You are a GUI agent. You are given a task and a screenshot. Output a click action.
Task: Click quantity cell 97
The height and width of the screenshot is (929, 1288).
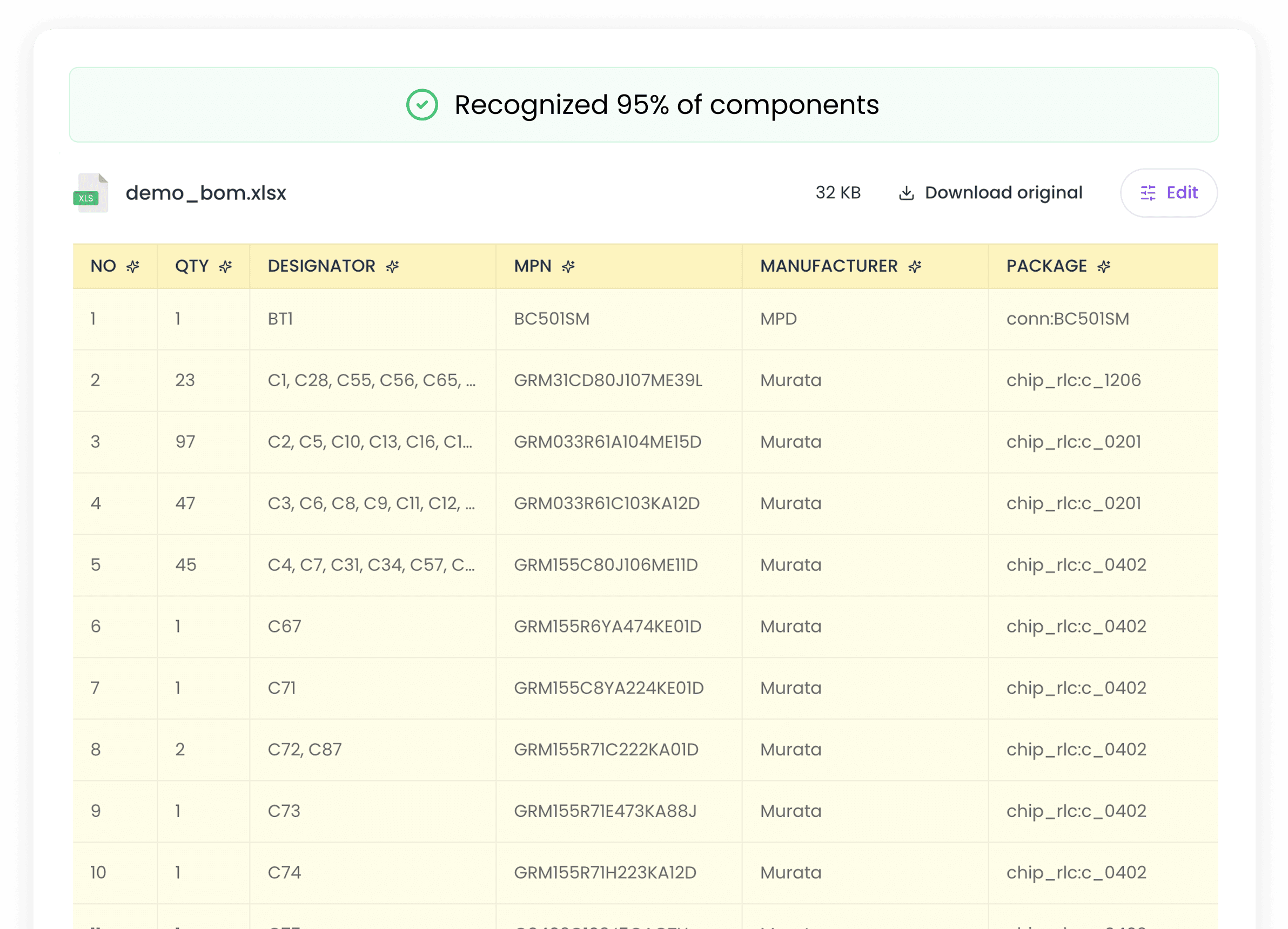[203, 442]
